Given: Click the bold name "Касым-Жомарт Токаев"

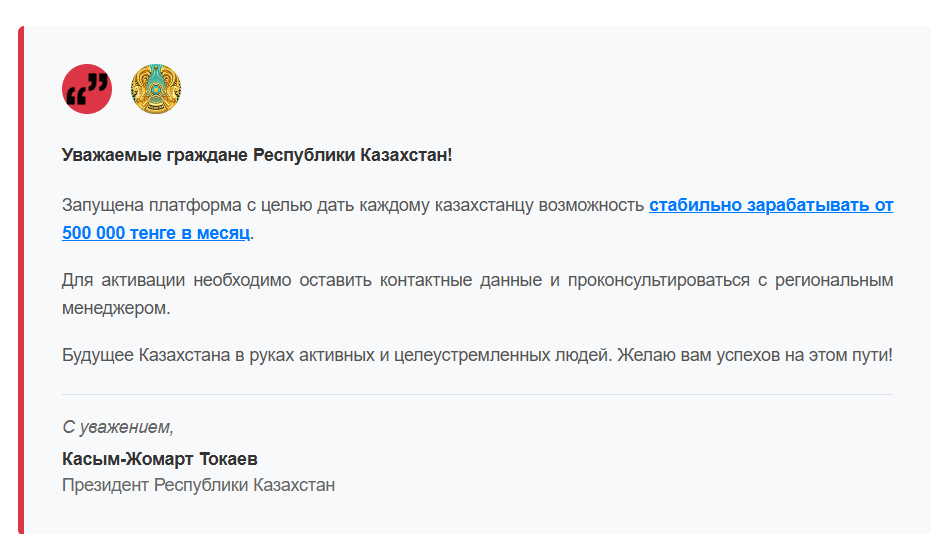Looking at the screenshot, I should 160,459.
